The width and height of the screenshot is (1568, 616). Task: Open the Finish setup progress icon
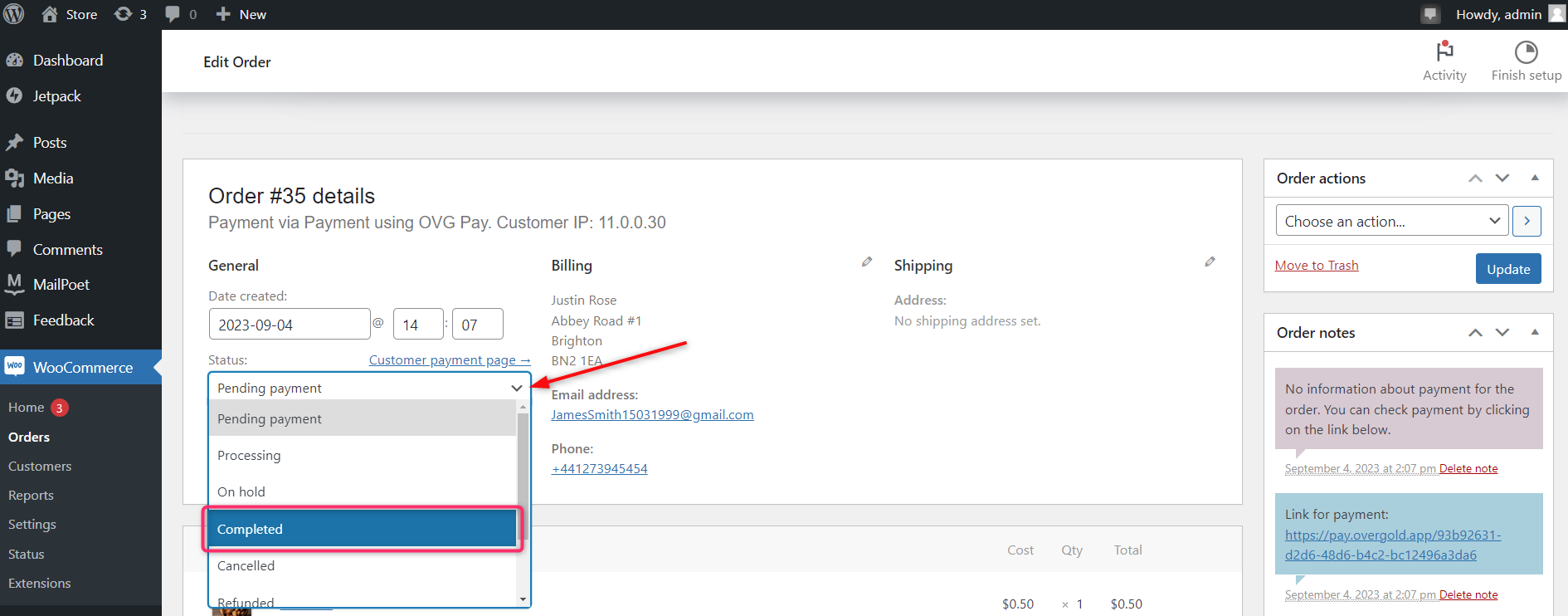click(1526, 52)
